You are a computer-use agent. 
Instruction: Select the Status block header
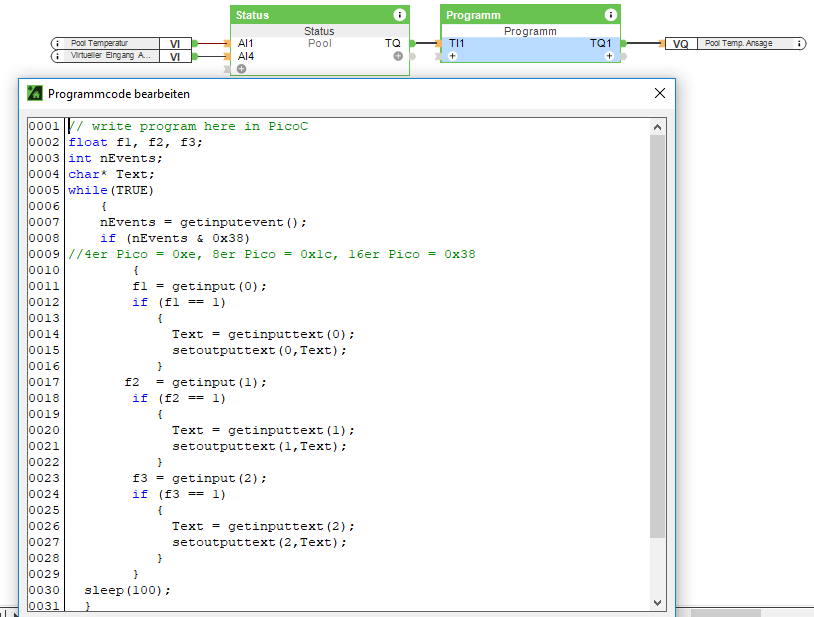tap(320, 15)
